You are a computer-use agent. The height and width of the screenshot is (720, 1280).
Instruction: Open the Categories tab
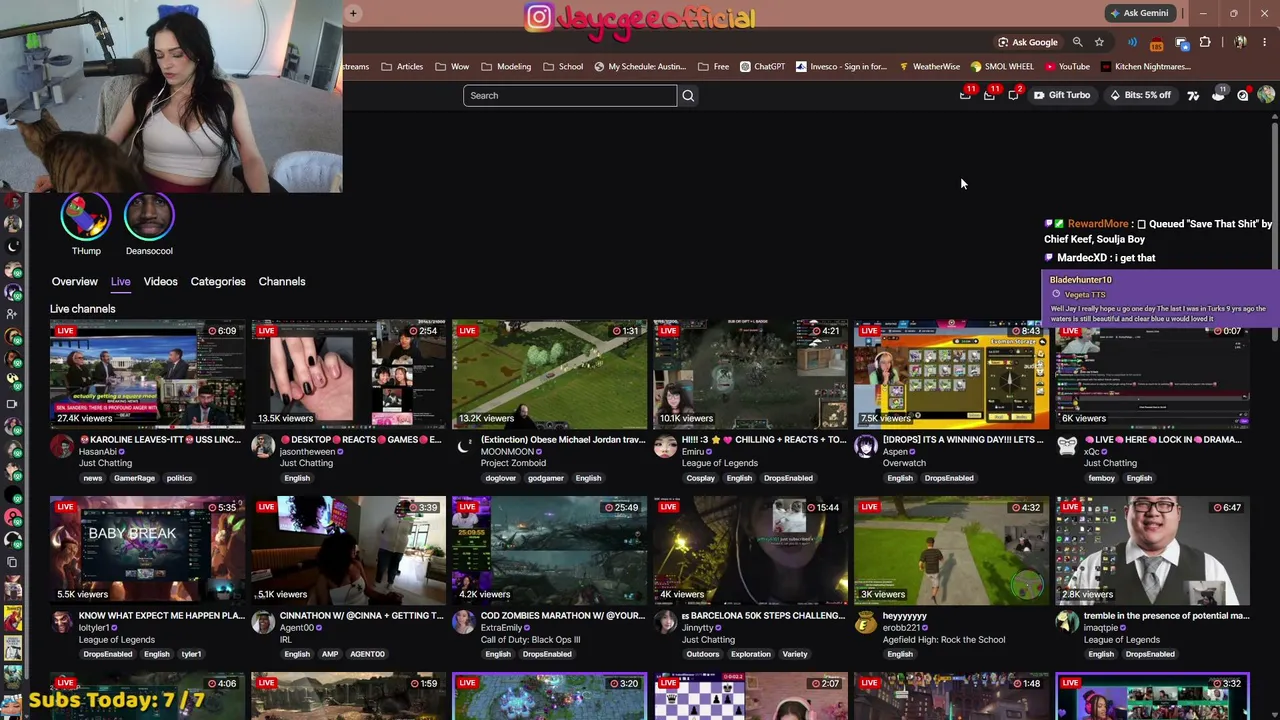pos(218,282)
